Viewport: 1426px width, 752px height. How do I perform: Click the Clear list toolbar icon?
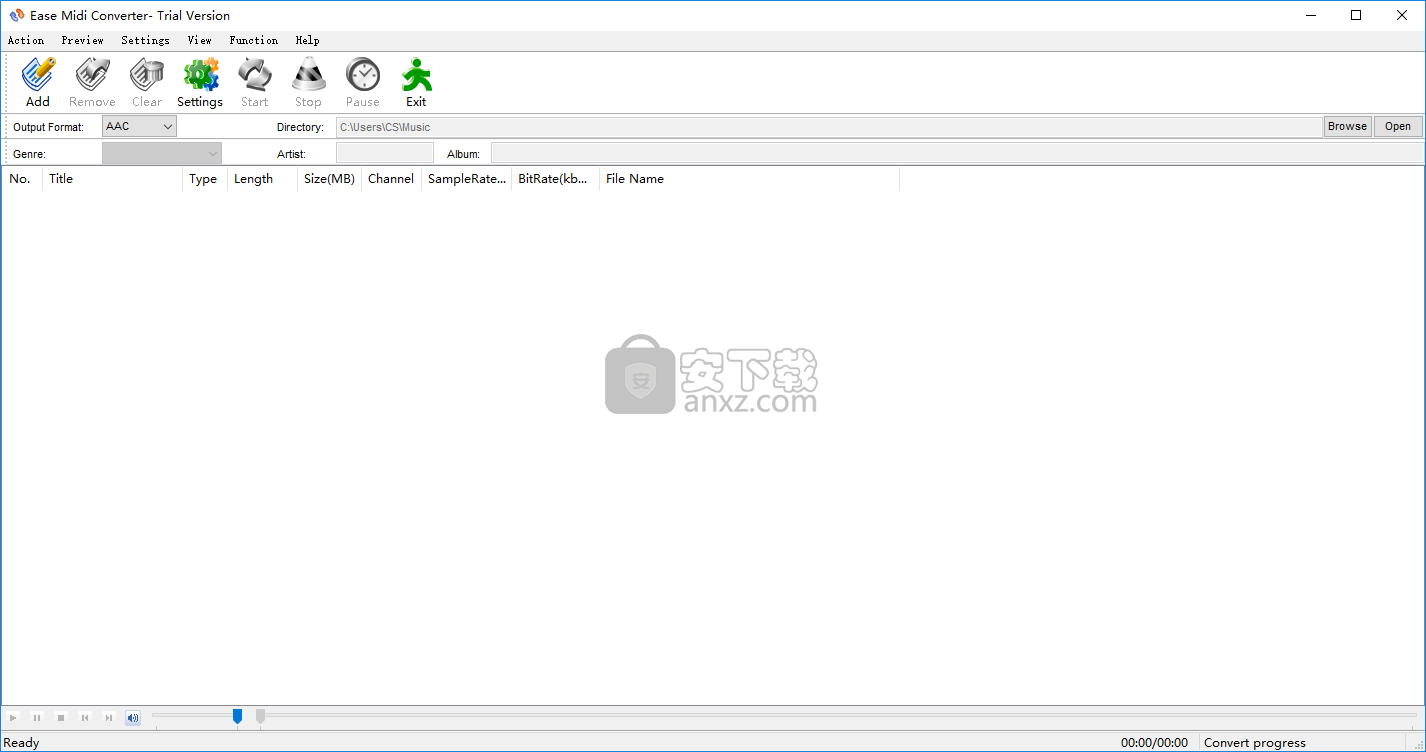[147, 82]
